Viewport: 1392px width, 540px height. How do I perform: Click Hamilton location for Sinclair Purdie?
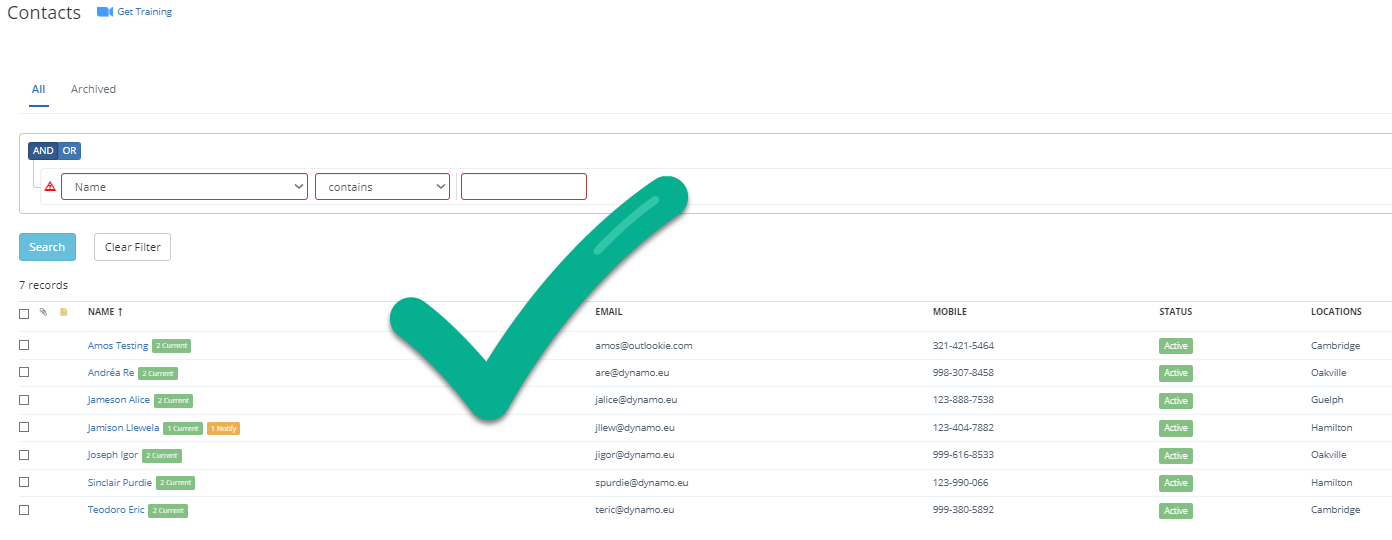pos(1332,483)
